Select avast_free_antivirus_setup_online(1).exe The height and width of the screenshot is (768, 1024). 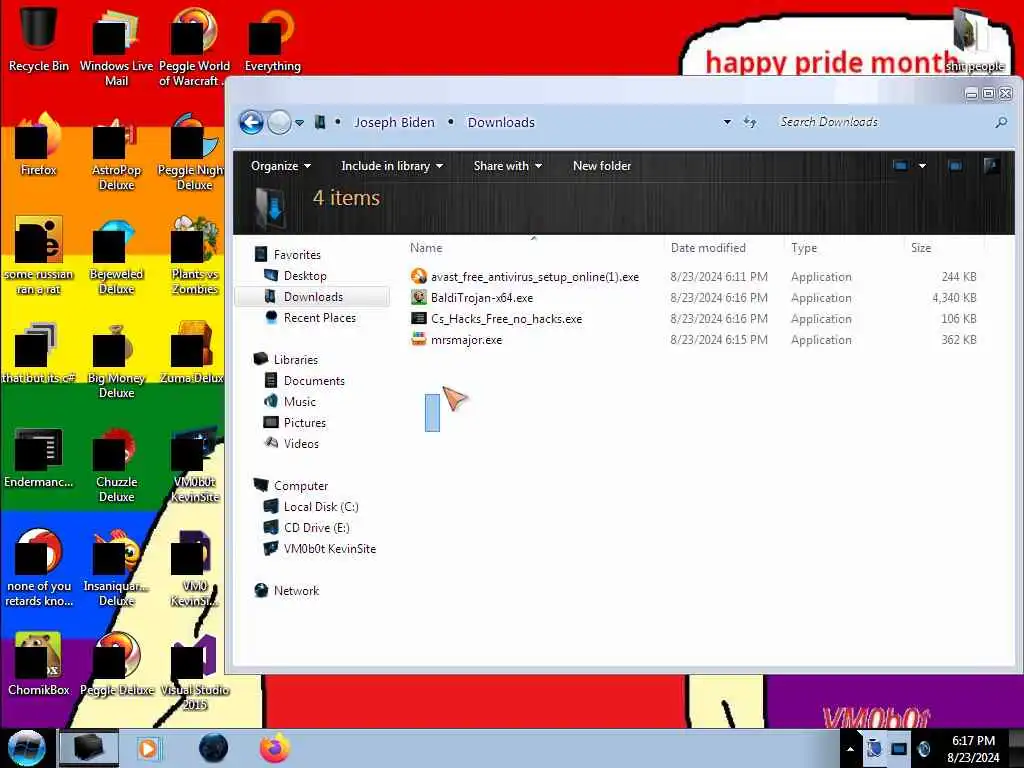[535, 277]
